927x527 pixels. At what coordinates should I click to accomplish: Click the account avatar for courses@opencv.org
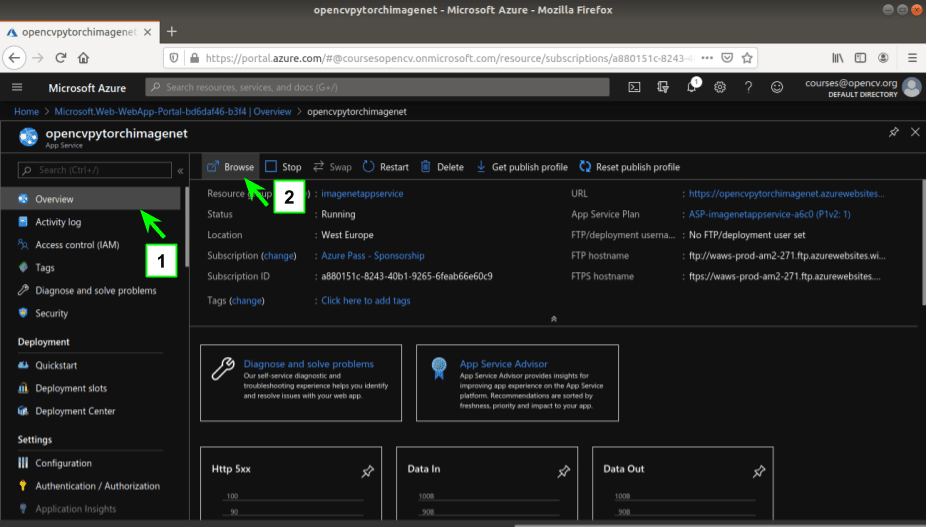coord(912,87)
